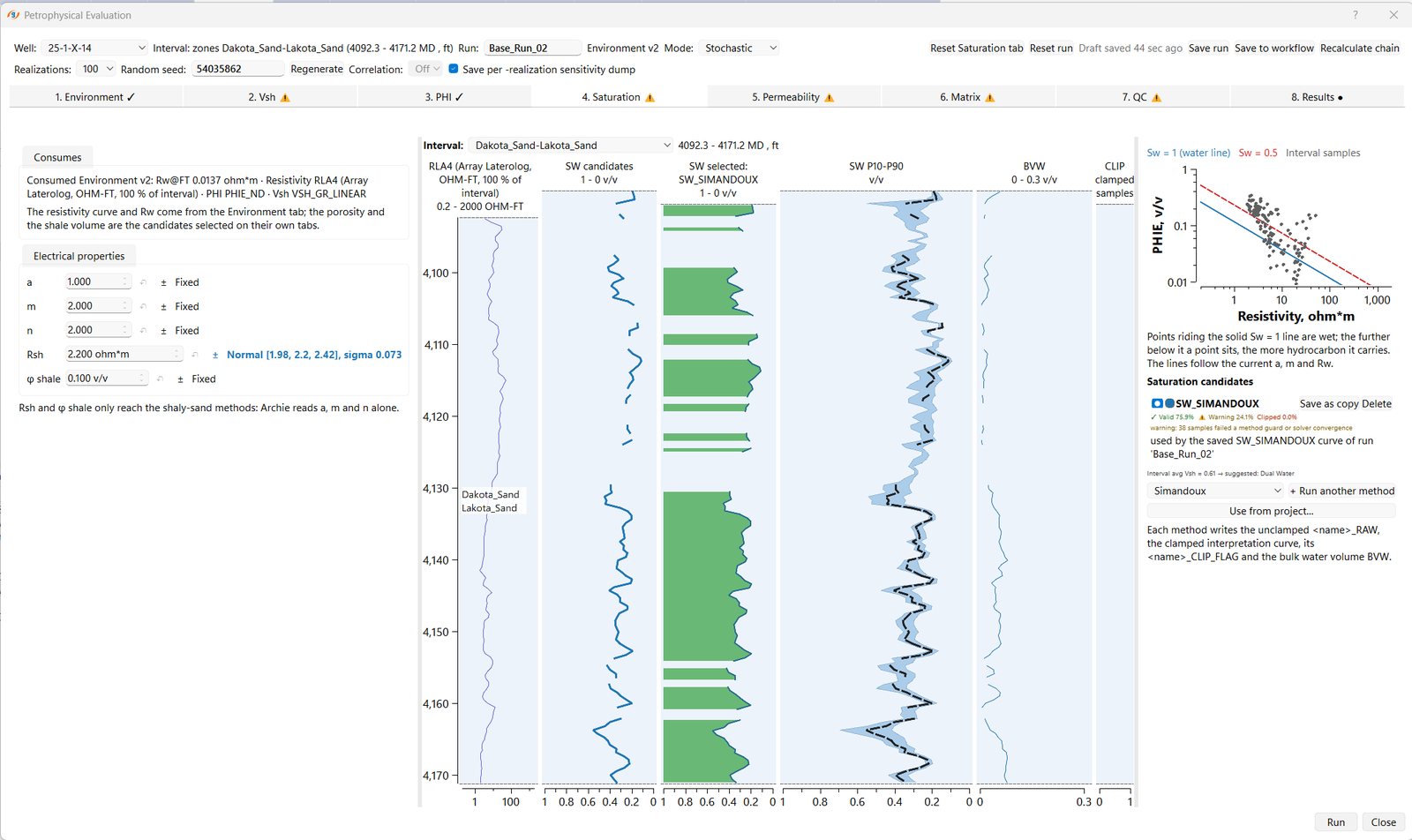Click the ± uncertainty icon for parameter m
The width and height of the screenshot is (1412, 840).
(x=163, y=306)
